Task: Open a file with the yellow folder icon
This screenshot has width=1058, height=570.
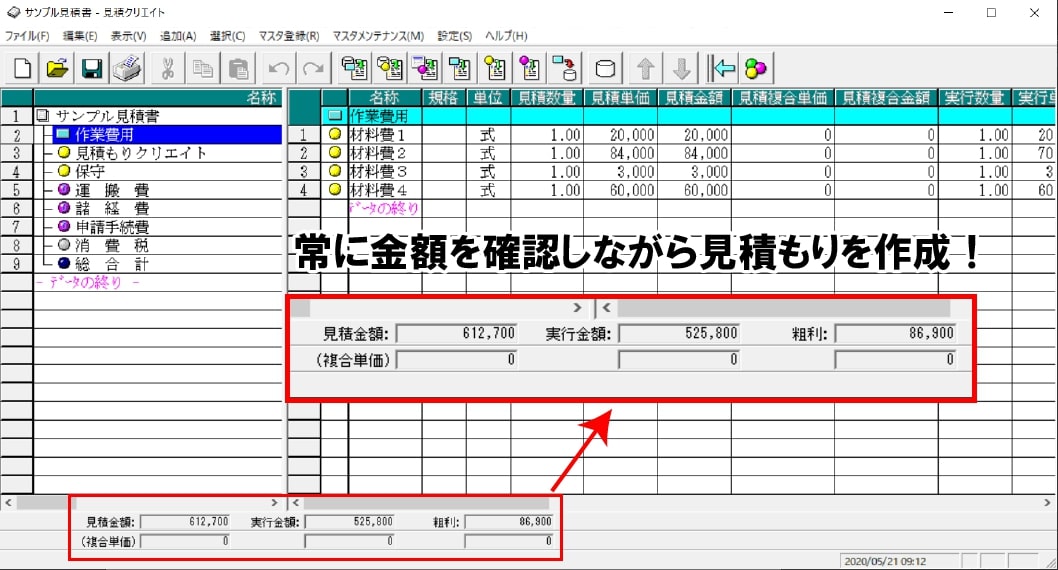Action: point(57,68)
